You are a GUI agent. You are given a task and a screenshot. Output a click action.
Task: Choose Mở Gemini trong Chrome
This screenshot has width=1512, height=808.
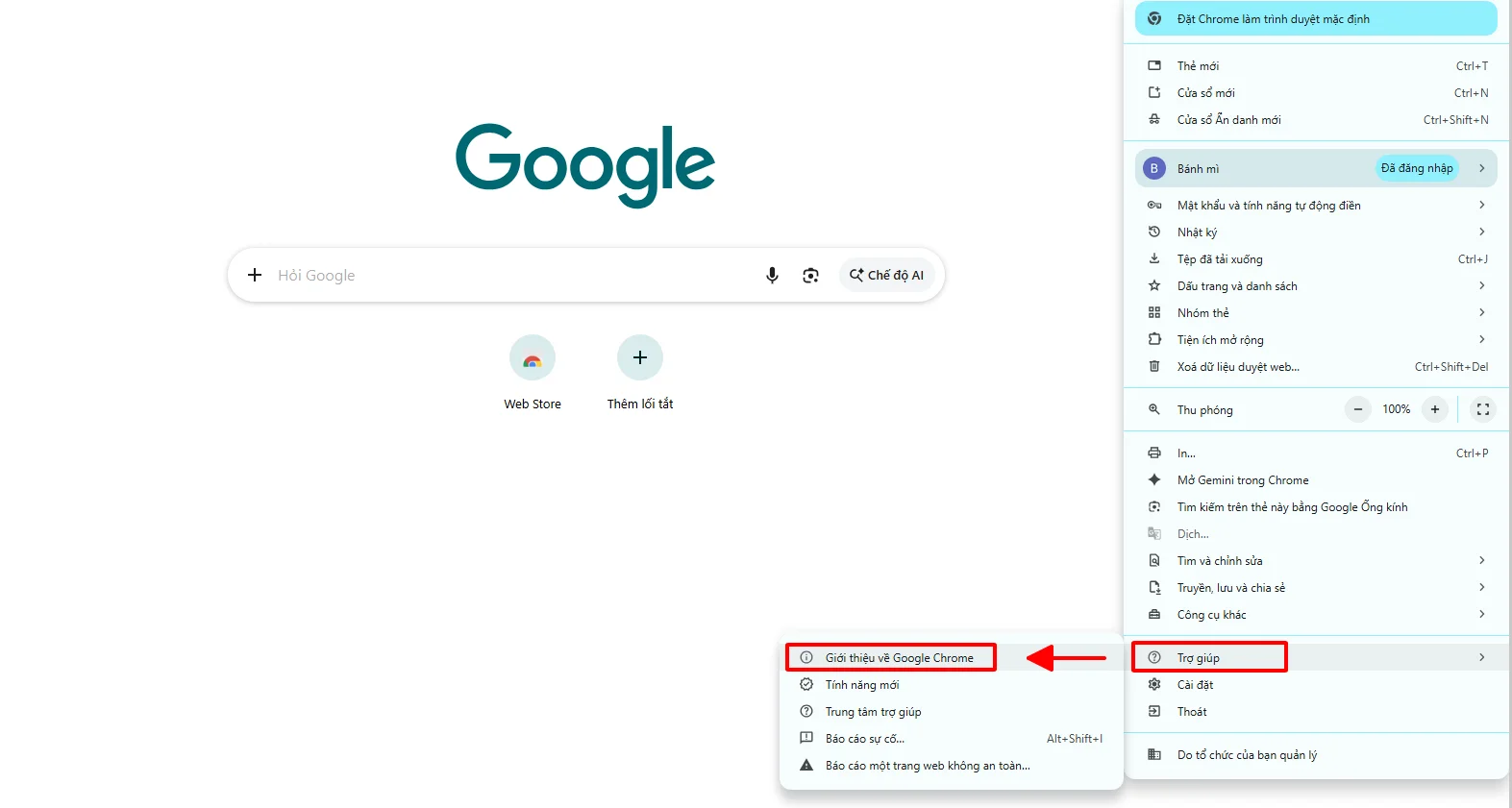pos(1316,479)
